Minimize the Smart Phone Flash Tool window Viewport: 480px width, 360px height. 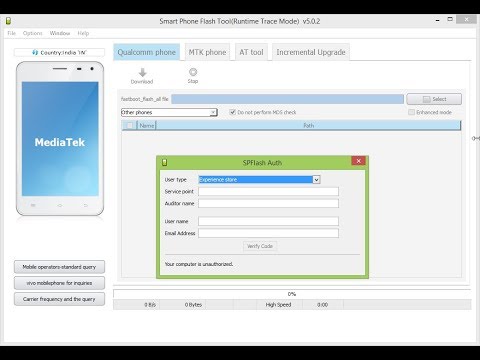point(437,20)
